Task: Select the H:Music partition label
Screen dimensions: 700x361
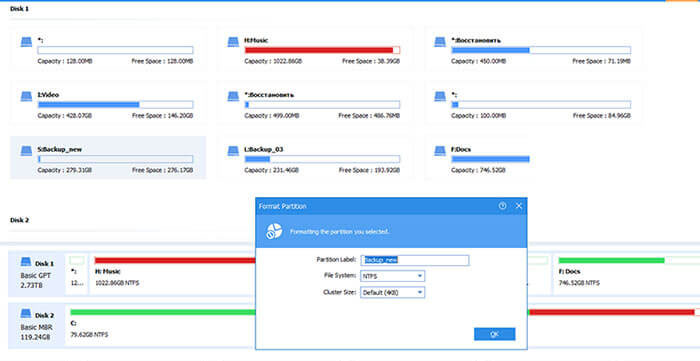Action: 256,41
